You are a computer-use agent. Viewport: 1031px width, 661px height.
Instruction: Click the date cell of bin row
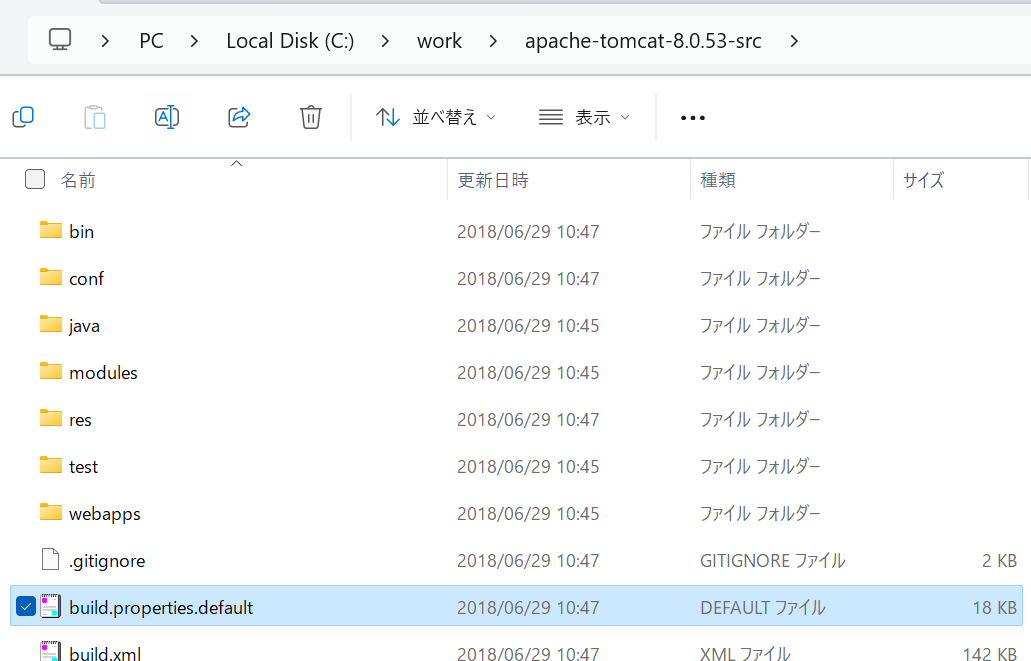[x=528, y=232]
